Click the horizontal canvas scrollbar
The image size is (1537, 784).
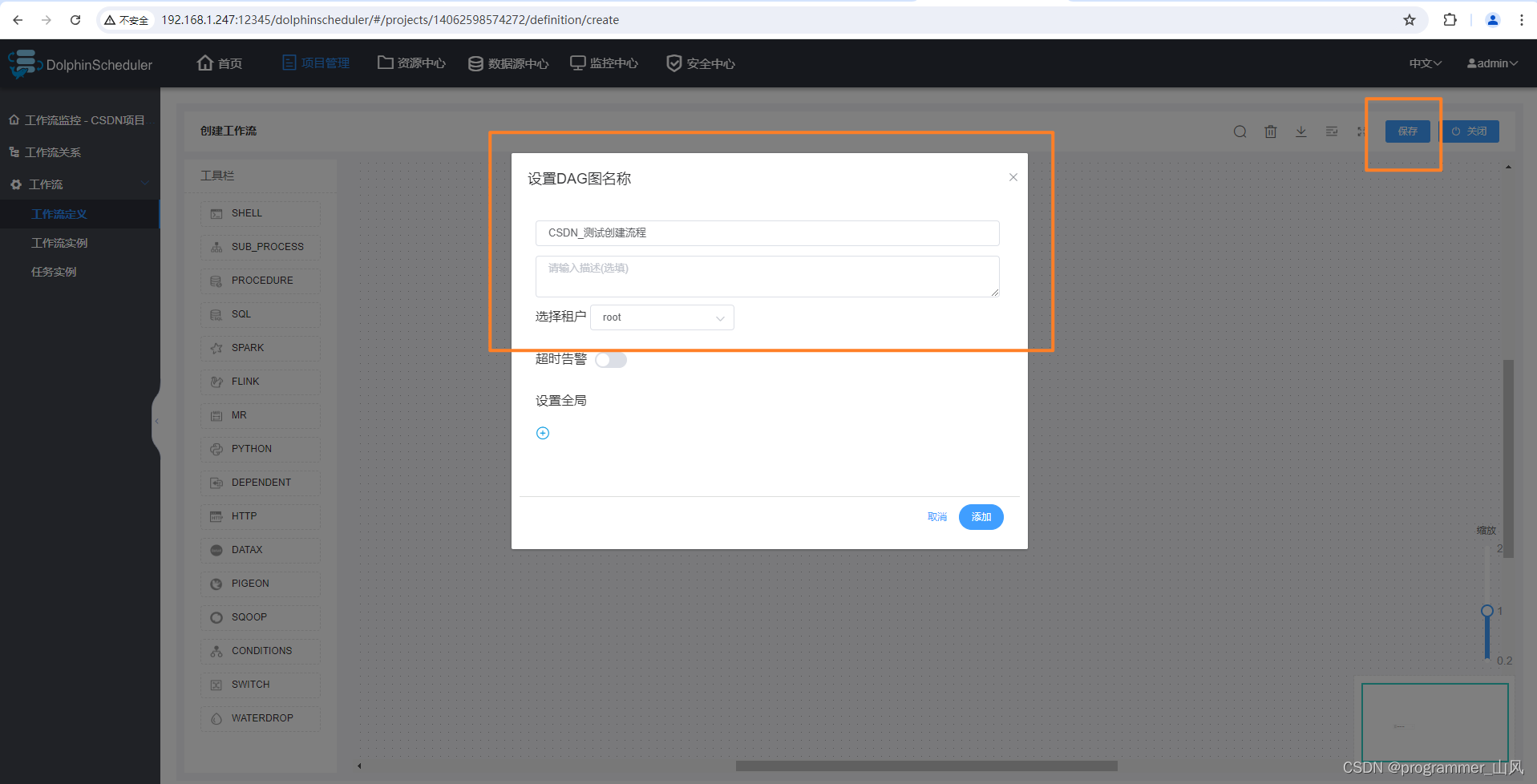point(927,766)
